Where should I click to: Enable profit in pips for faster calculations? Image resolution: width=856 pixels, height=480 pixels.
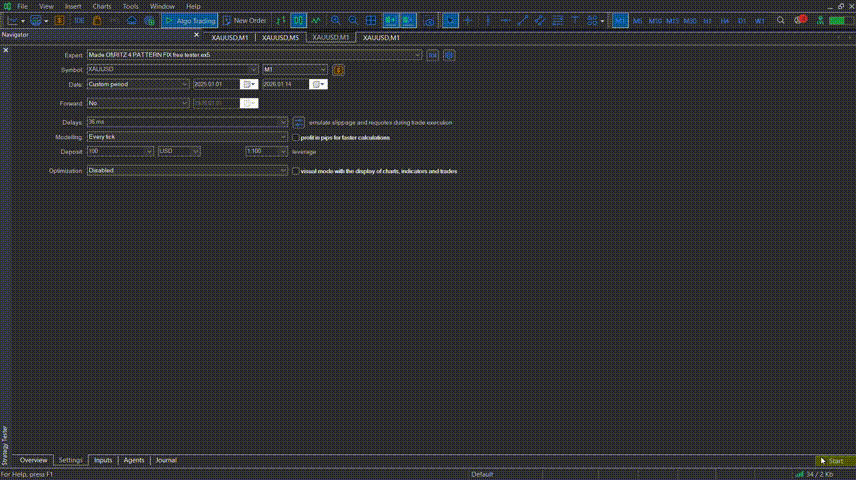296,137
